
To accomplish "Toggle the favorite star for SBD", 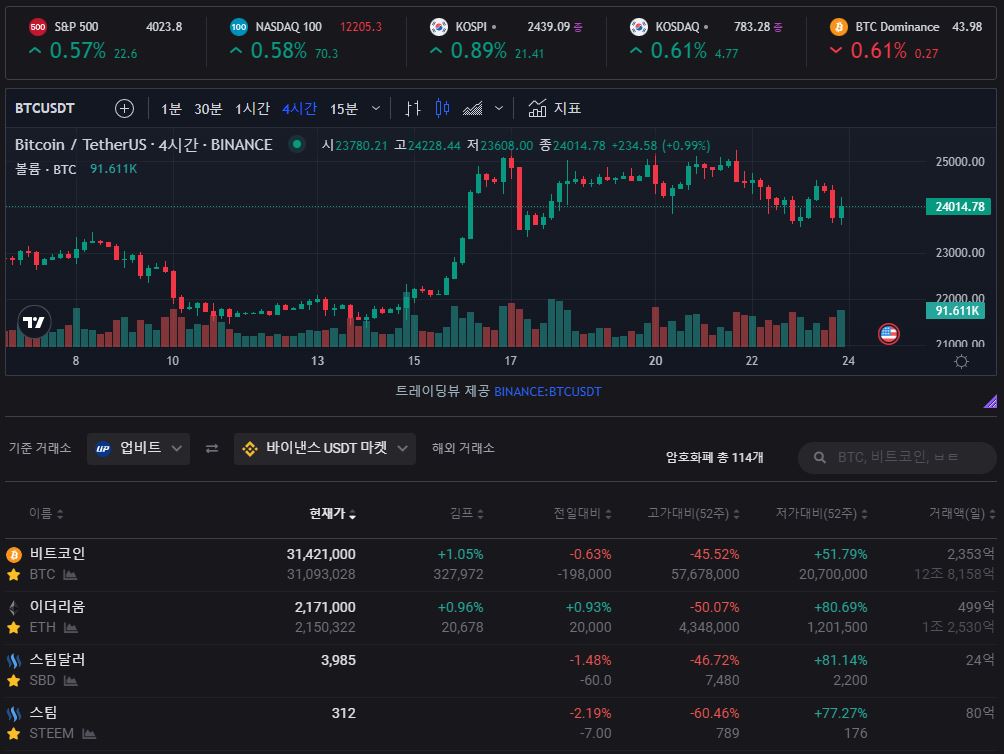I will [13, 681].
